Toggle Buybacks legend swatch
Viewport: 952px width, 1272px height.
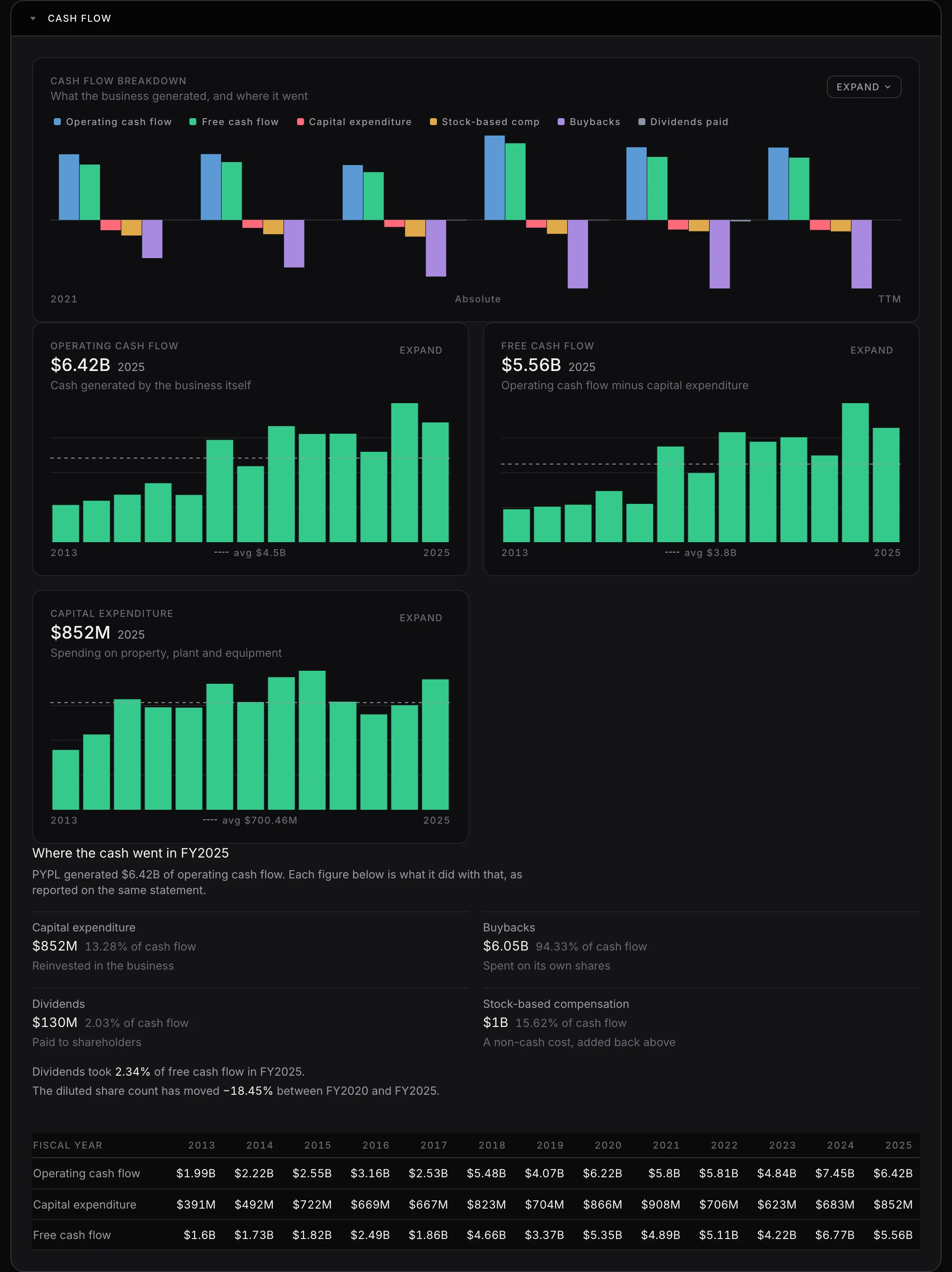point(561,122)
